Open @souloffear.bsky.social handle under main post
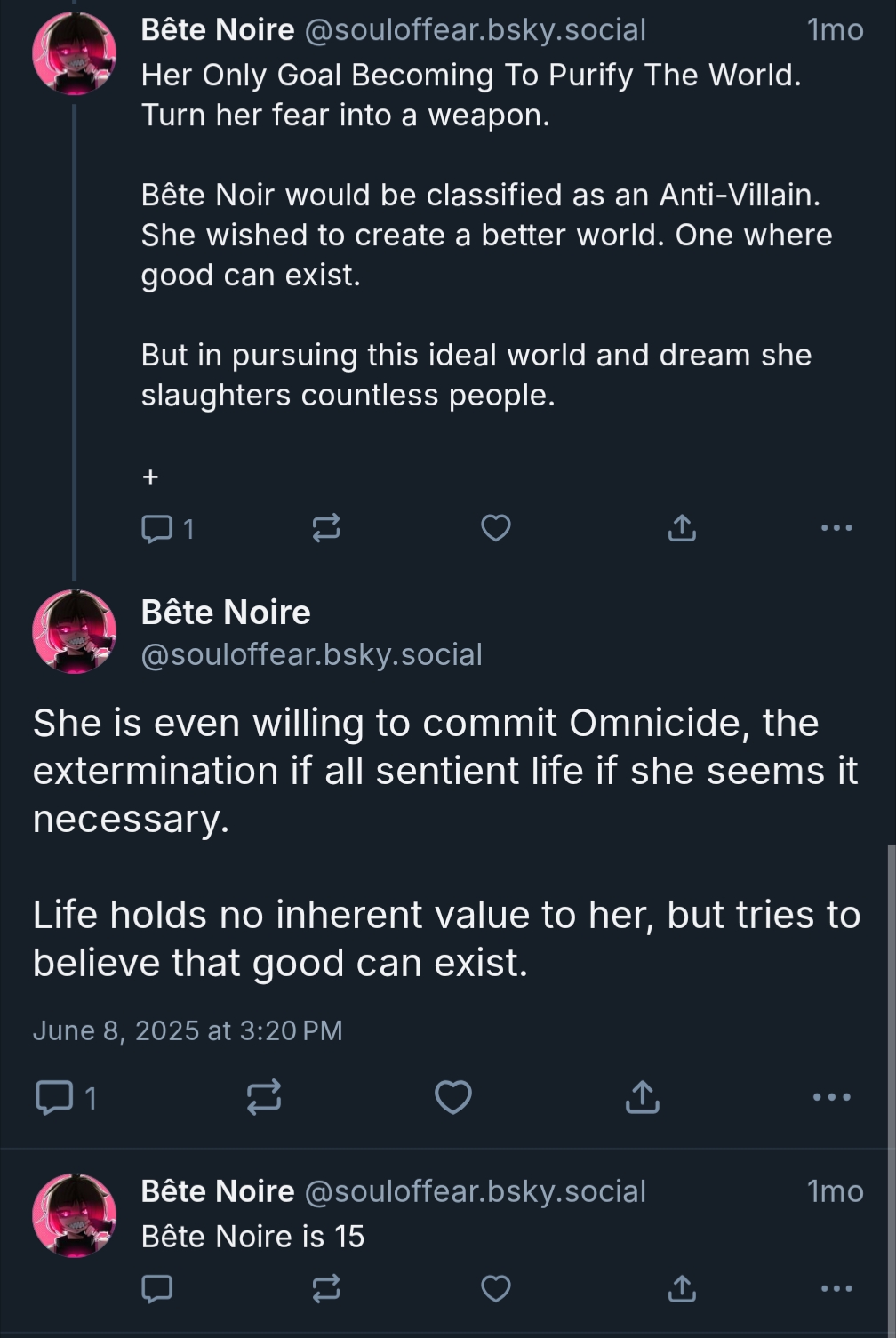Image resolution: width=896 pixels, height=1338 pixels. (311, 654)
